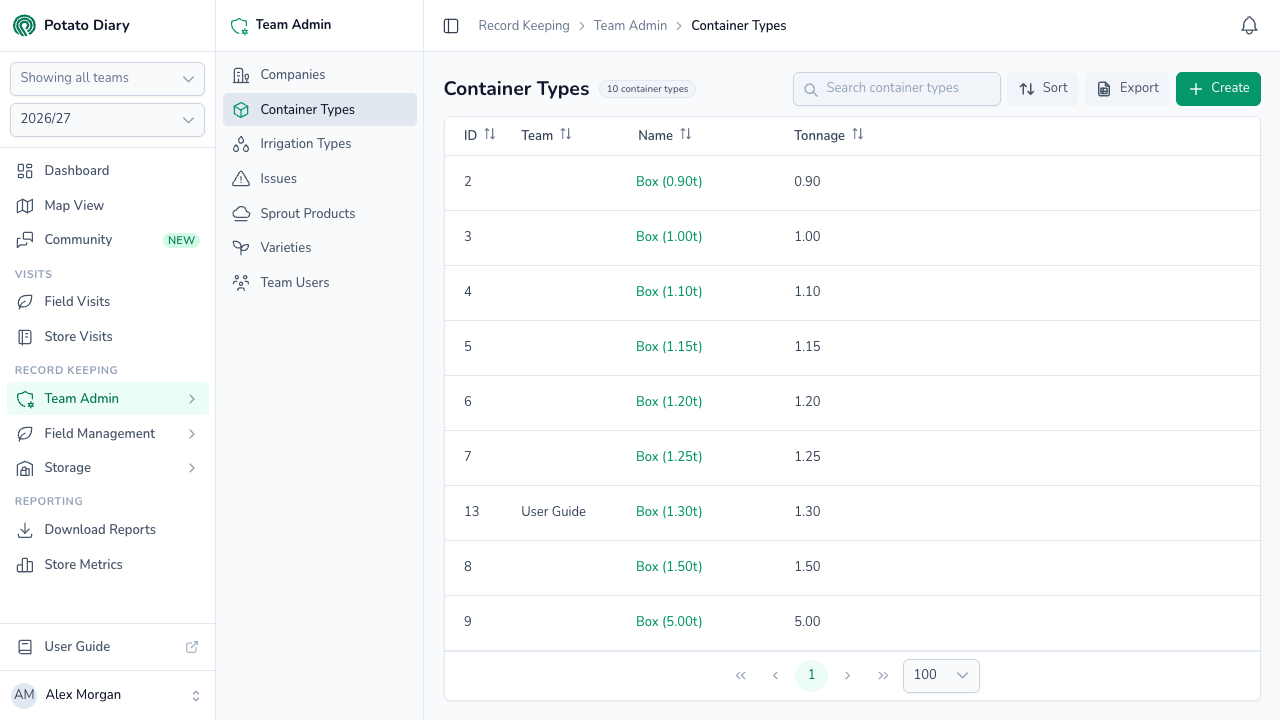Click the Sort button
Screen dimensions: 1280x720
point(1043,88)
